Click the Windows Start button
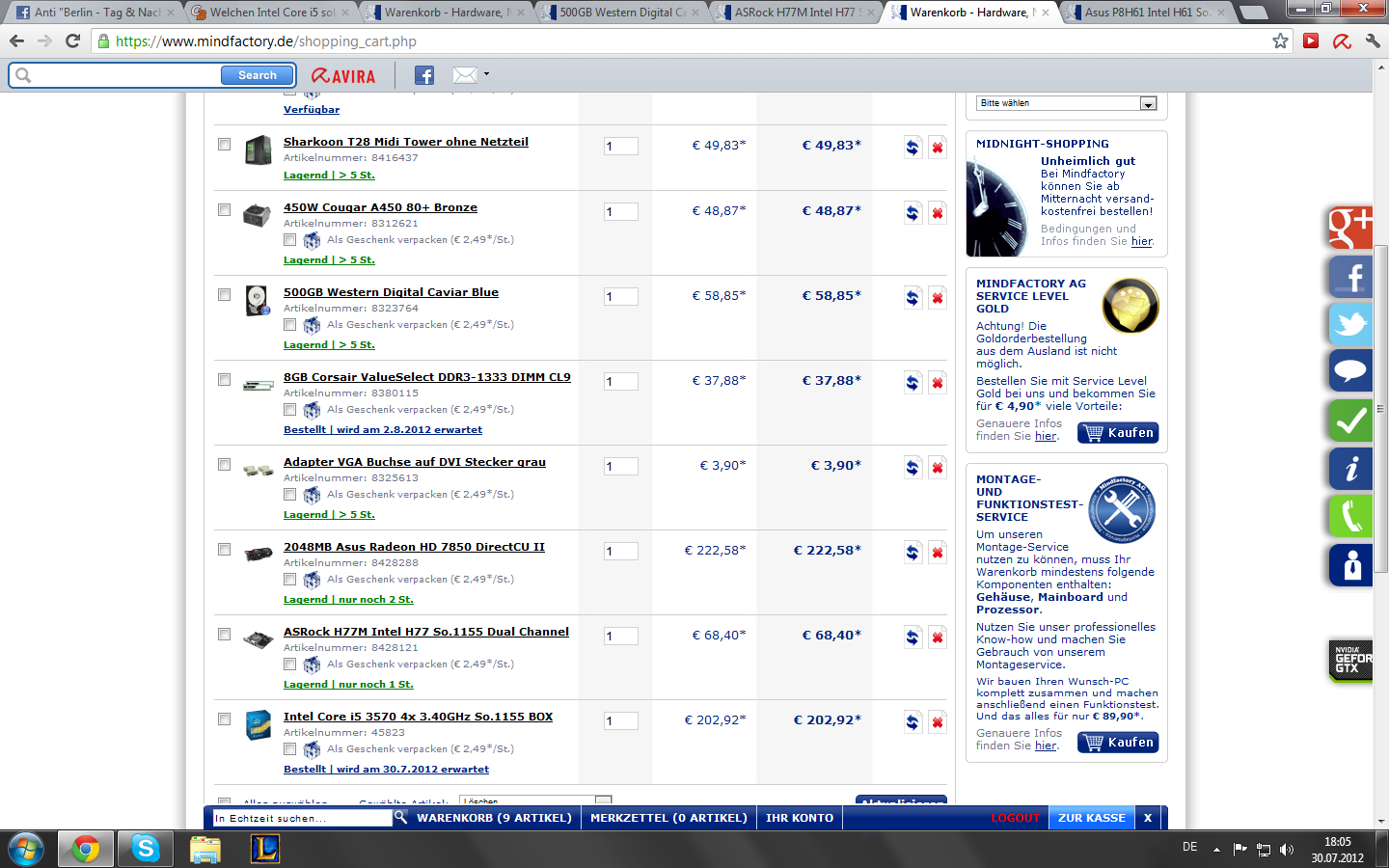The width and height of the screenshot is (1389, 868). pos(26,849)
